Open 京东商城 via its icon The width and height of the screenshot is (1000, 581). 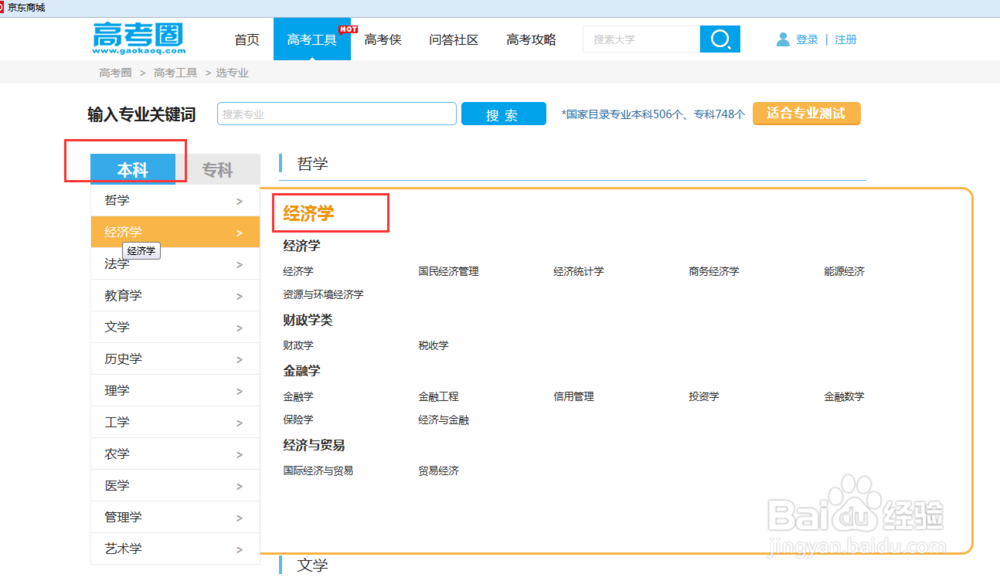(4, 6)
